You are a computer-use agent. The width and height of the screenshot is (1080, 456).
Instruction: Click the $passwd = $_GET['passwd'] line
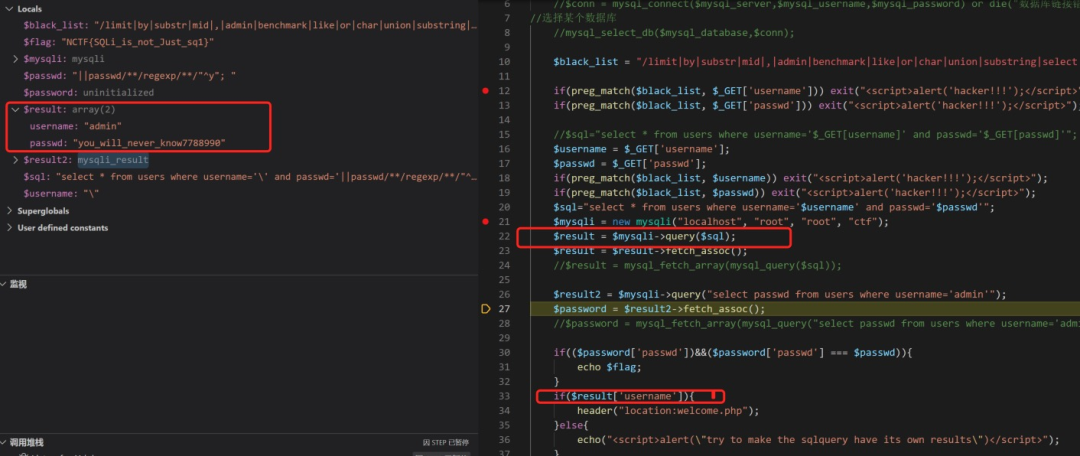(x=630, y=164)
